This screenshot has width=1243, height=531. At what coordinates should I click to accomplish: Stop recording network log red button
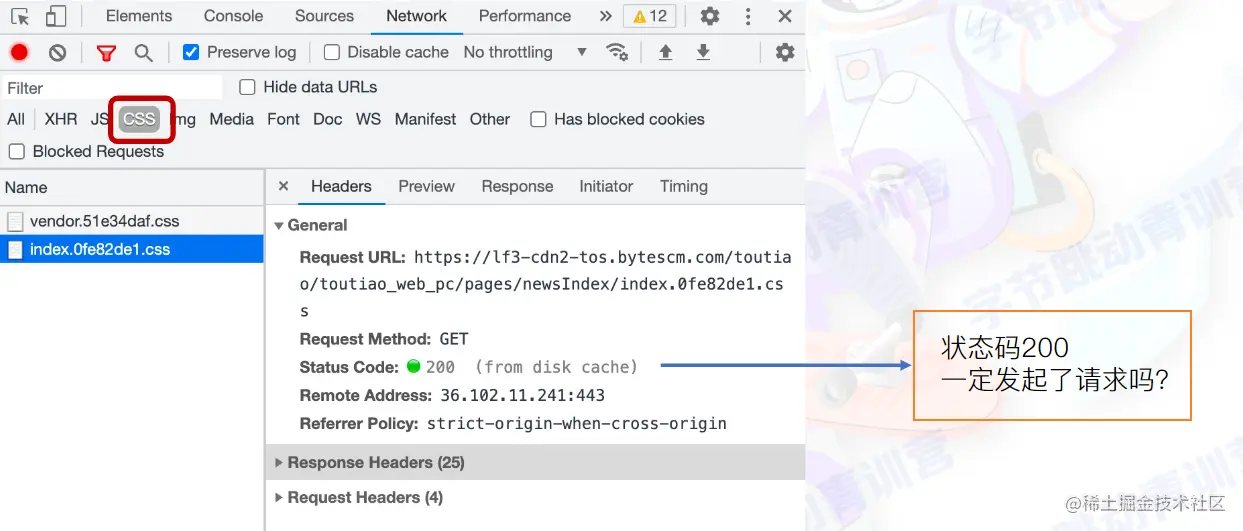(x=19, y=52)
